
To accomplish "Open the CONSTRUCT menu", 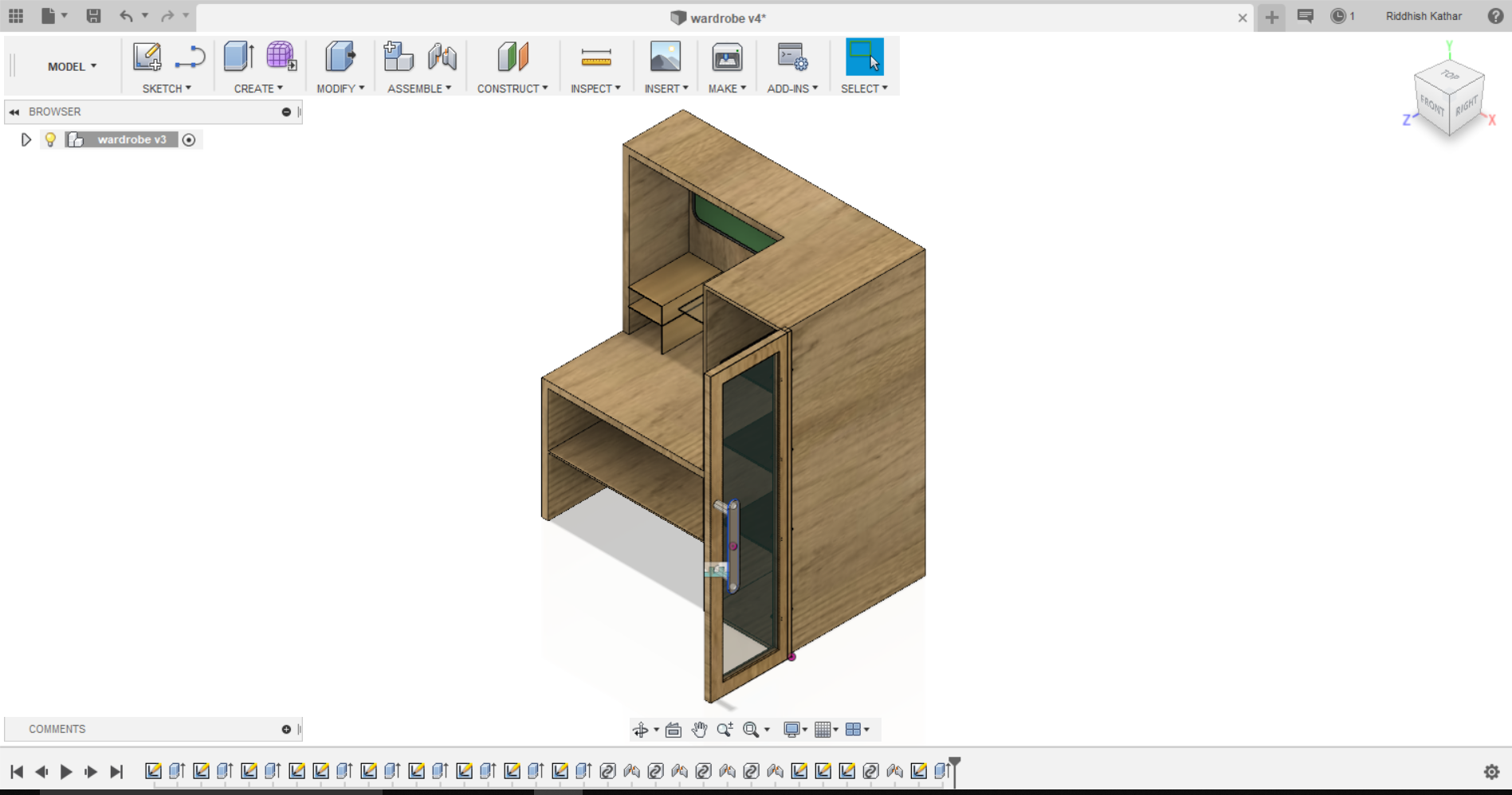I will (x=513, y=88).
